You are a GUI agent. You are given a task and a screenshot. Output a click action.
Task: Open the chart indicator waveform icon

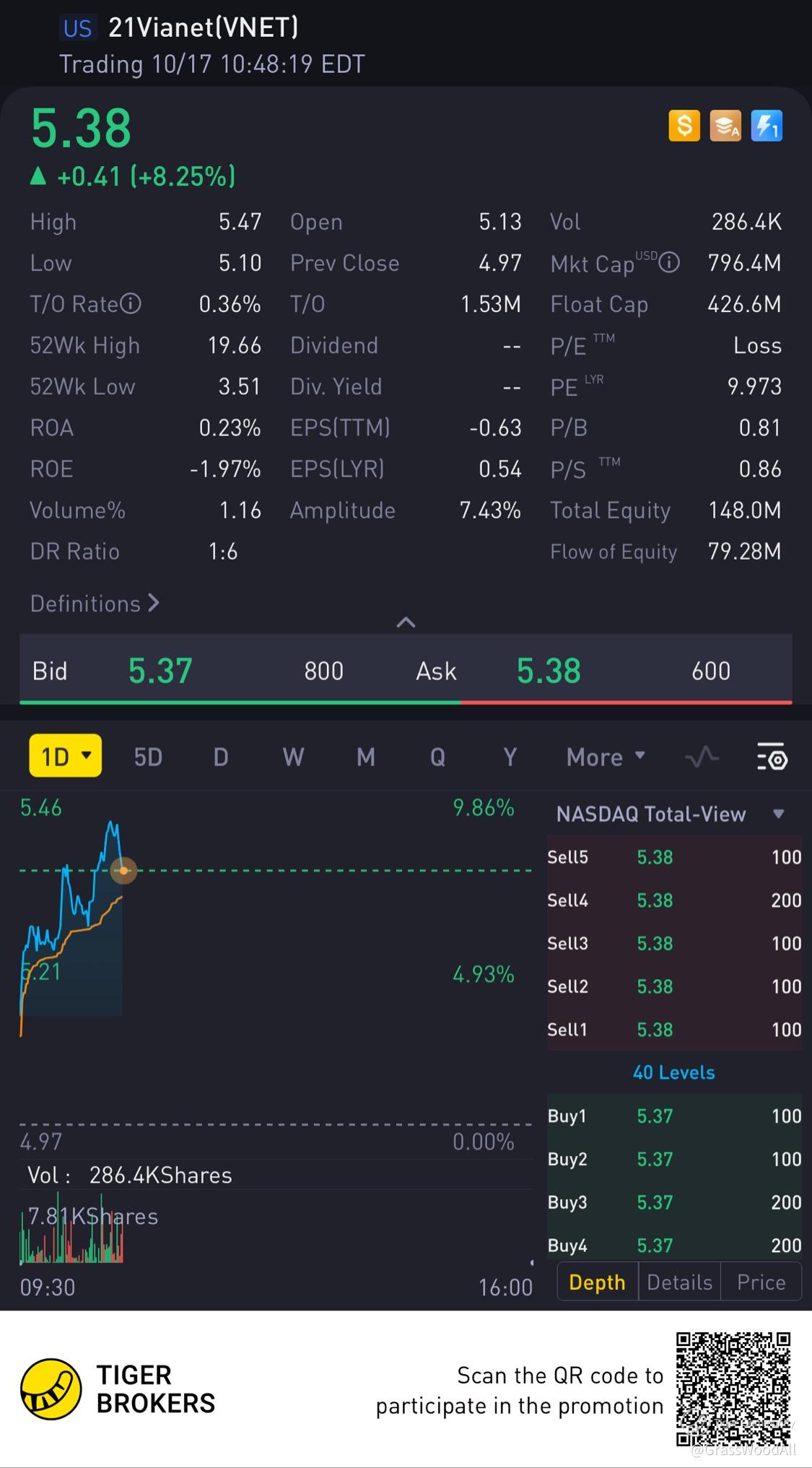(702, 757)
